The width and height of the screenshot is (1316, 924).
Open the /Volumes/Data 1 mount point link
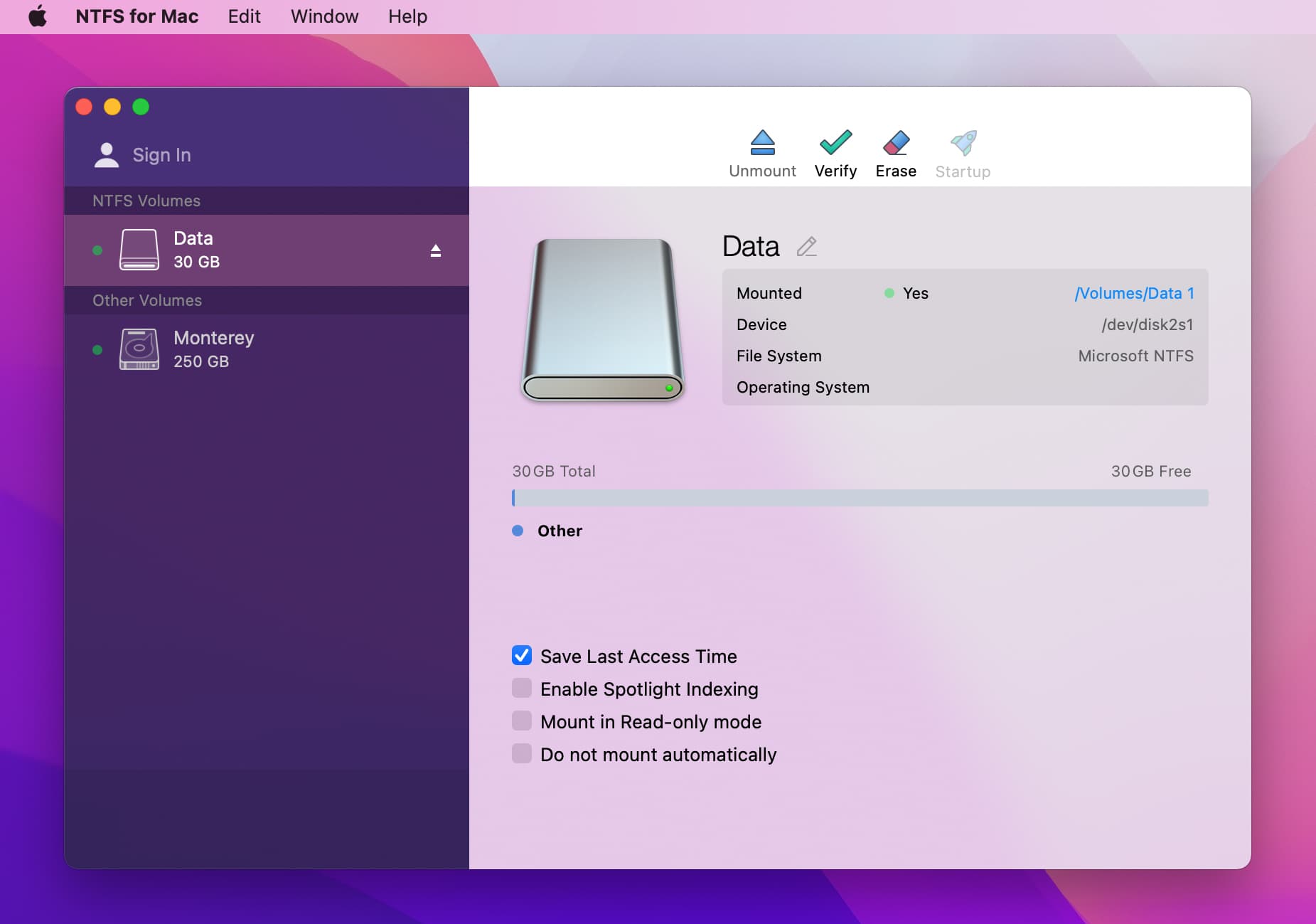click(x=1133, y=293)
